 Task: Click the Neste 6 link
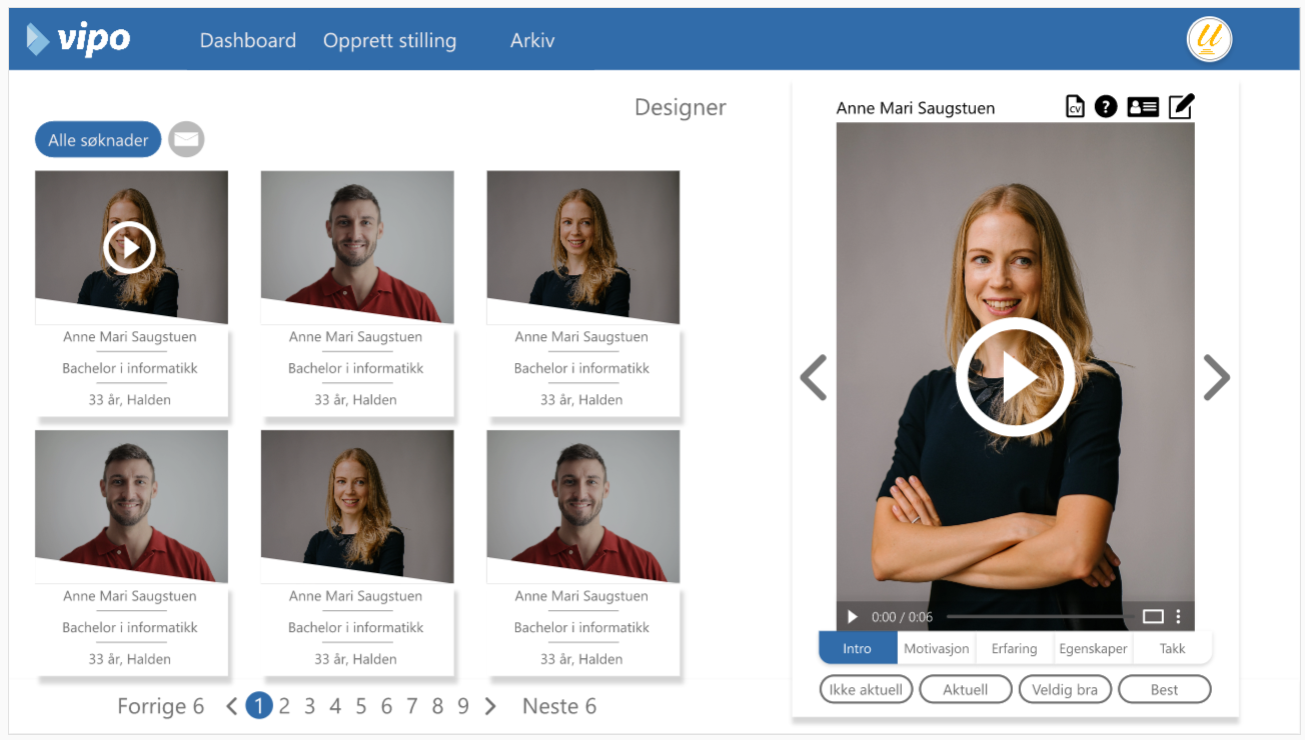pyautogui.click(x=559, y=707)
